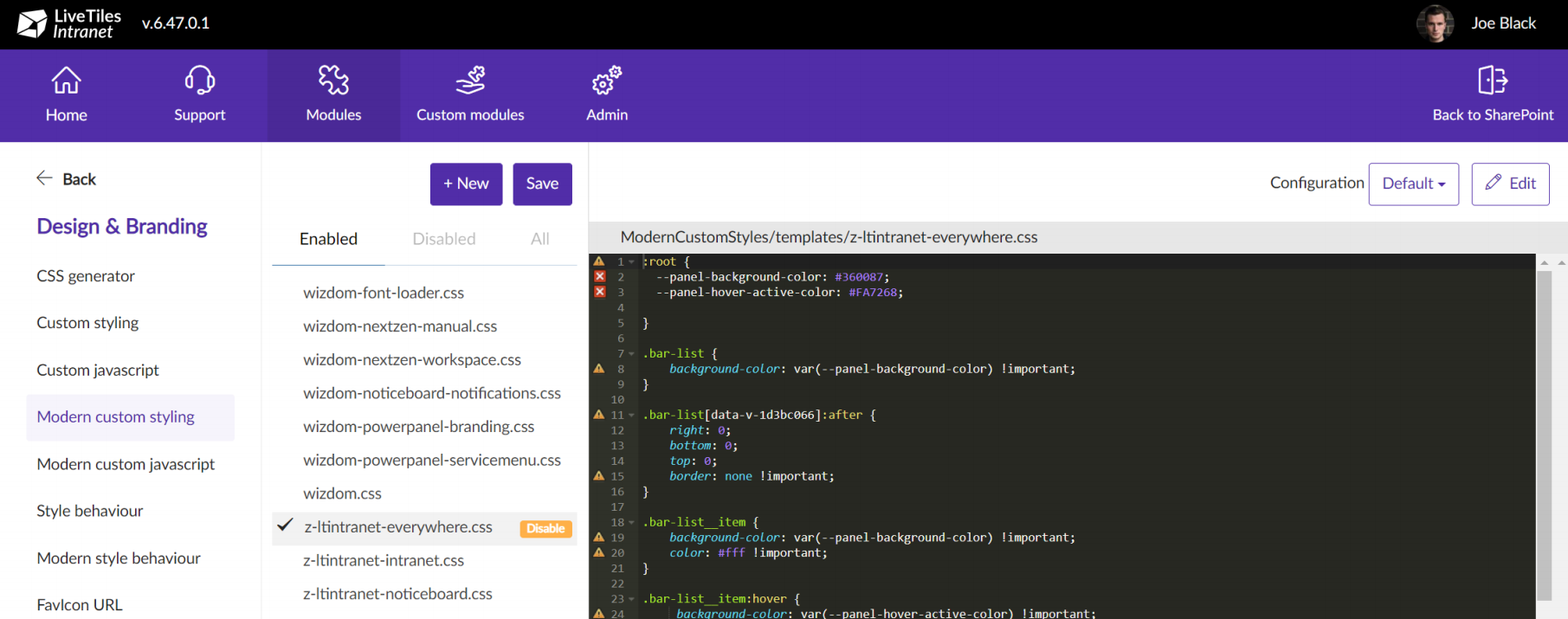The image size is (1568, 619).
Task: Click the code editor vertical scrollbar
Action: pos(1544,435)
